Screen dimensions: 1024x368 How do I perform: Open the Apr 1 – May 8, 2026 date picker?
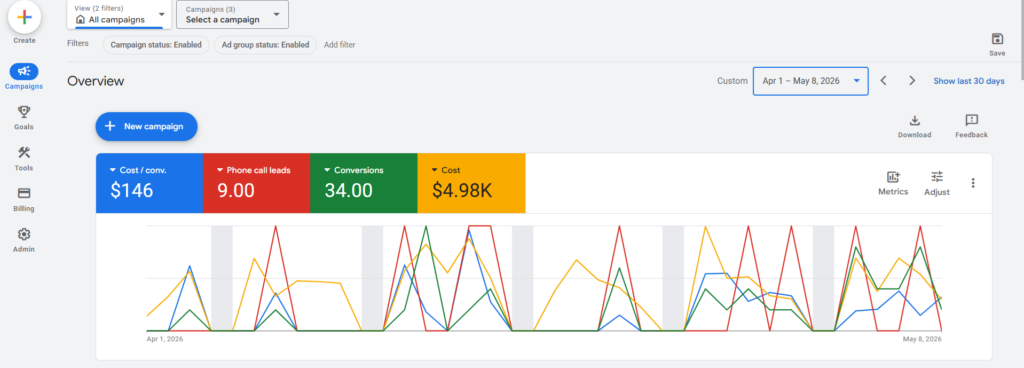(x=810, y=81)
